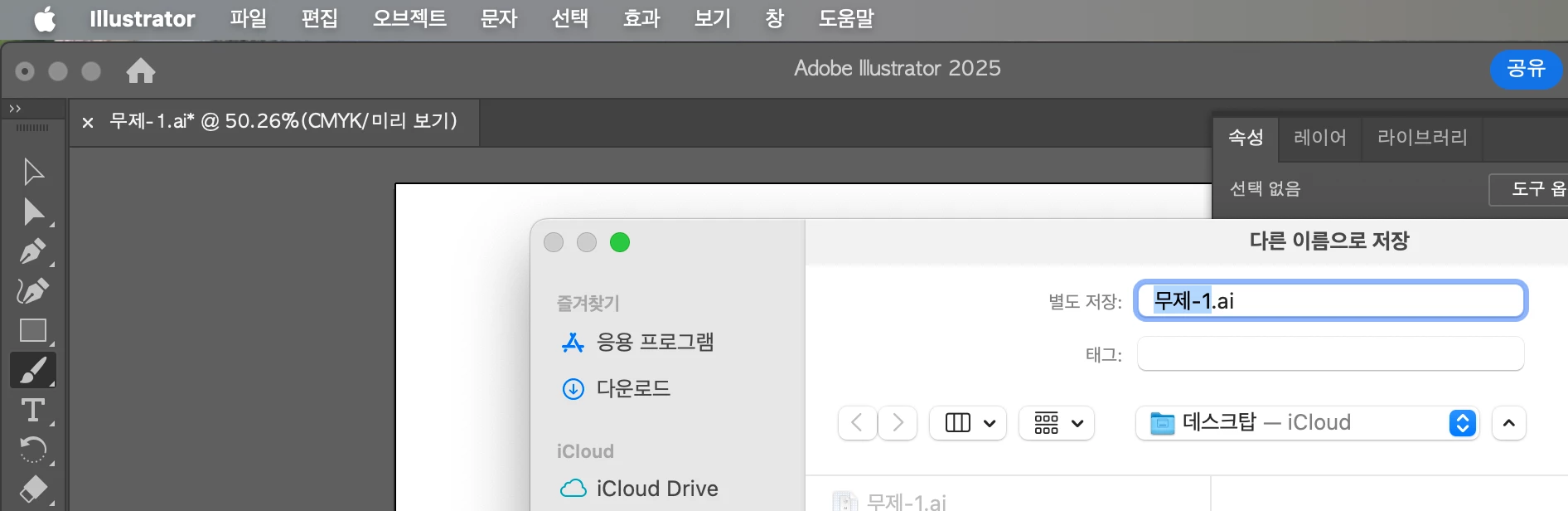Screen dimensions: 1568x511
Task: Select the Rectangle tool
Action: [x=33, y=330]
